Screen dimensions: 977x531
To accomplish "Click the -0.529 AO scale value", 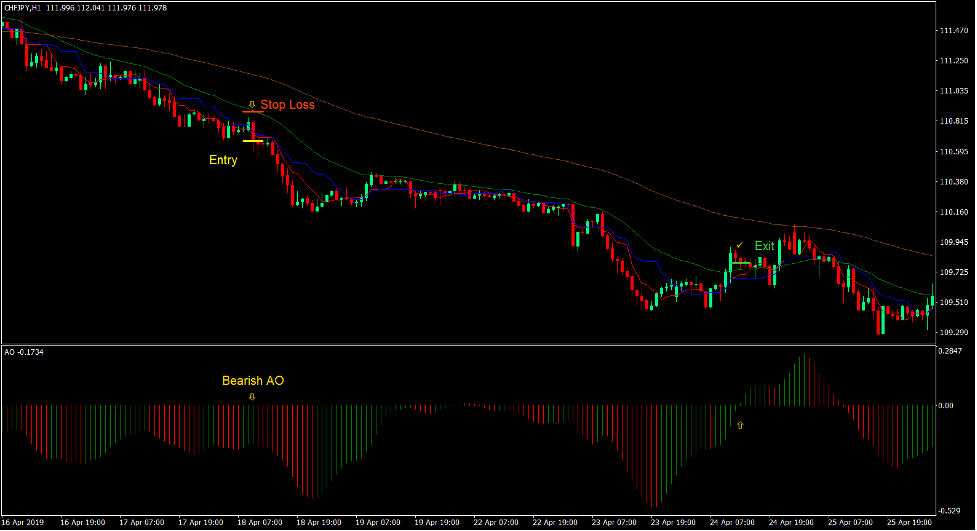I will pos(950,511).
